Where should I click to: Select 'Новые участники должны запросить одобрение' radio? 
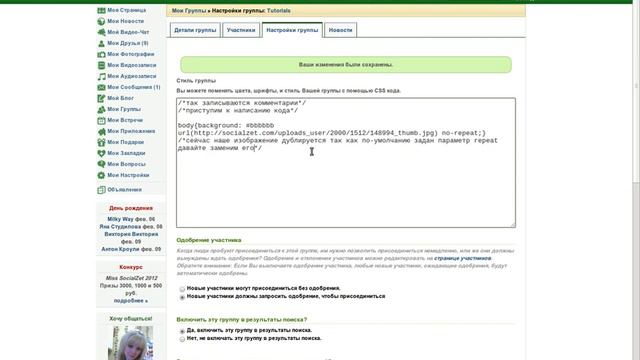click(x=182, y=297)
